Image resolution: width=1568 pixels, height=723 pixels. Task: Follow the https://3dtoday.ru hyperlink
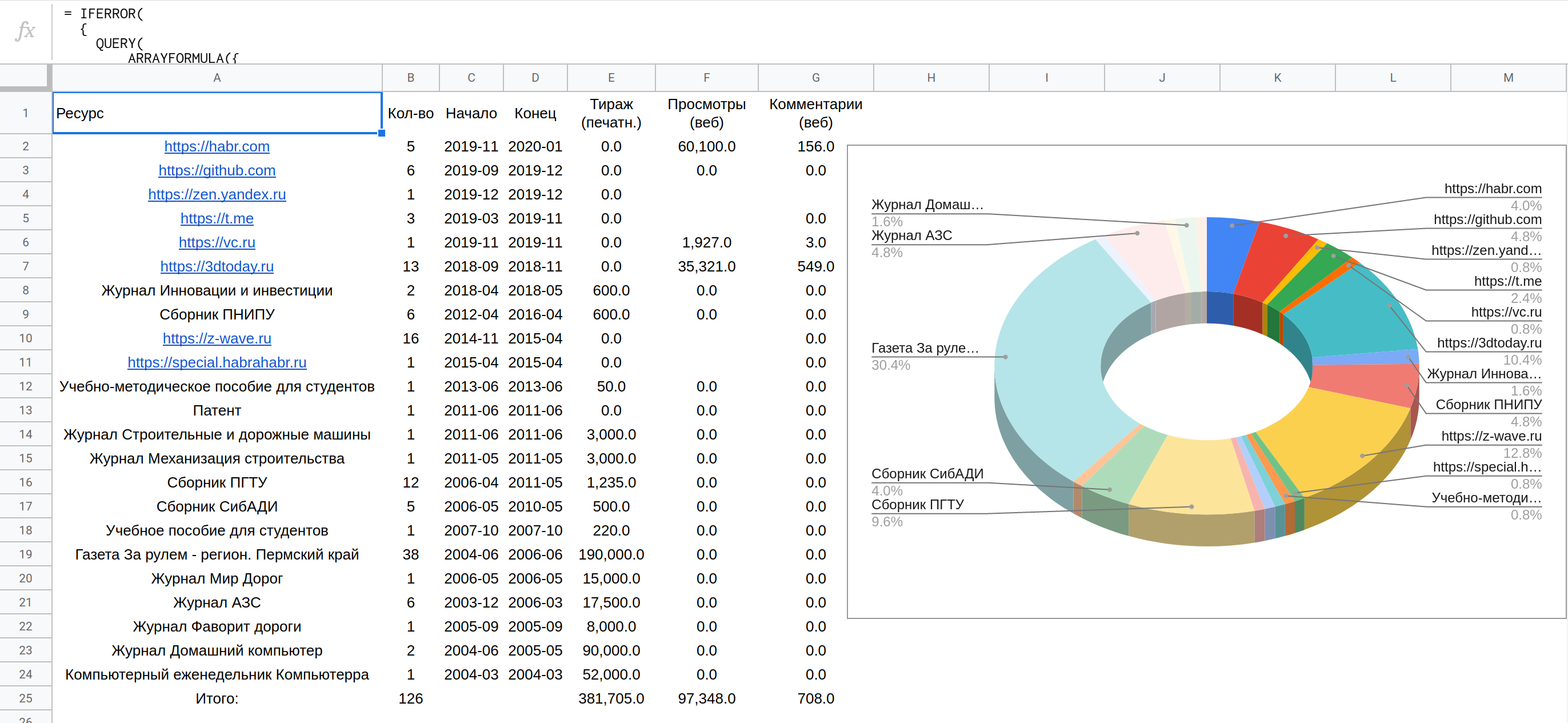tap(217, 266)
